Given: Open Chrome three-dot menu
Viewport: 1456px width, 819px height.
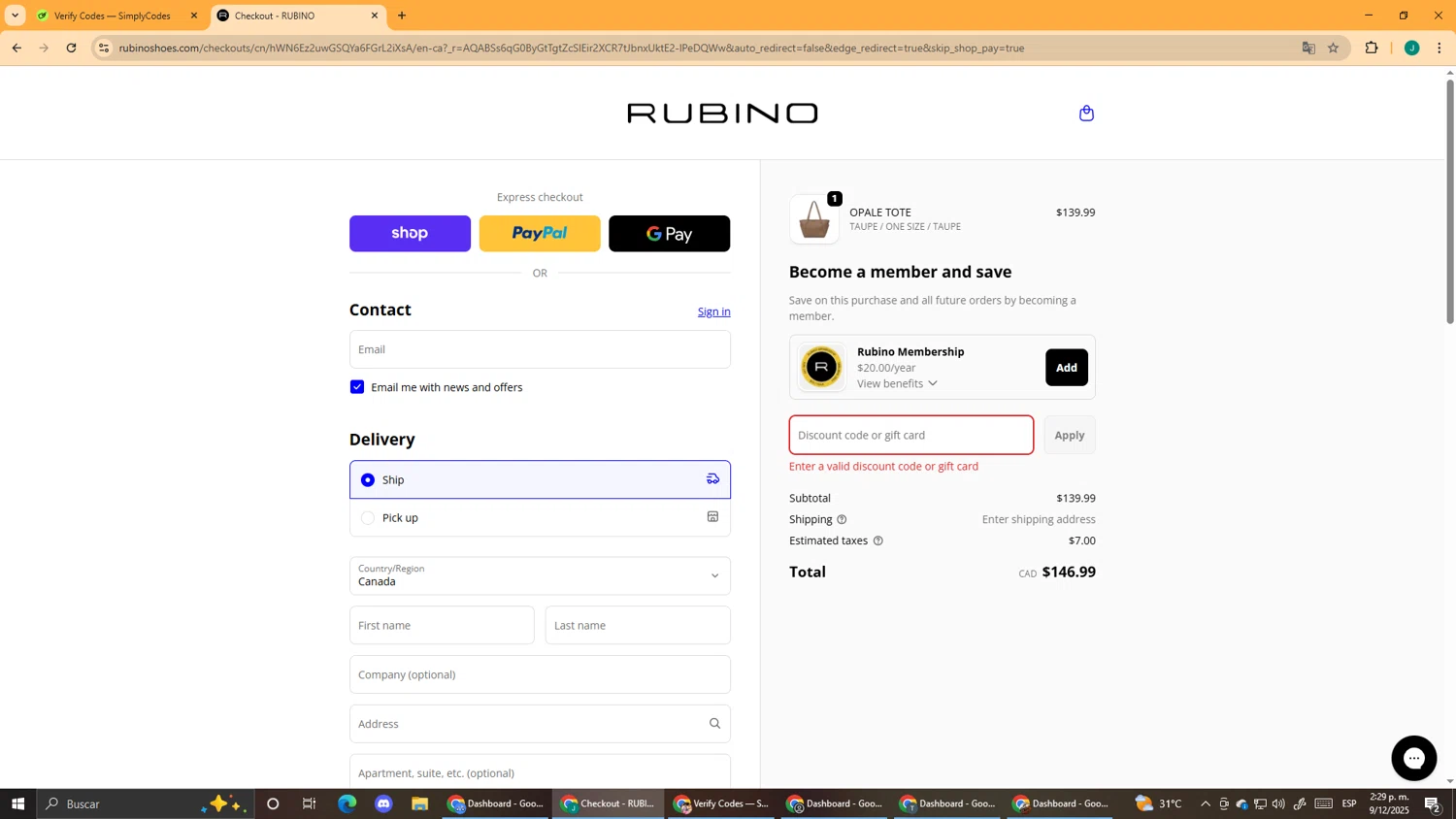Looking at the screenshot, I should coord(1439,48).
